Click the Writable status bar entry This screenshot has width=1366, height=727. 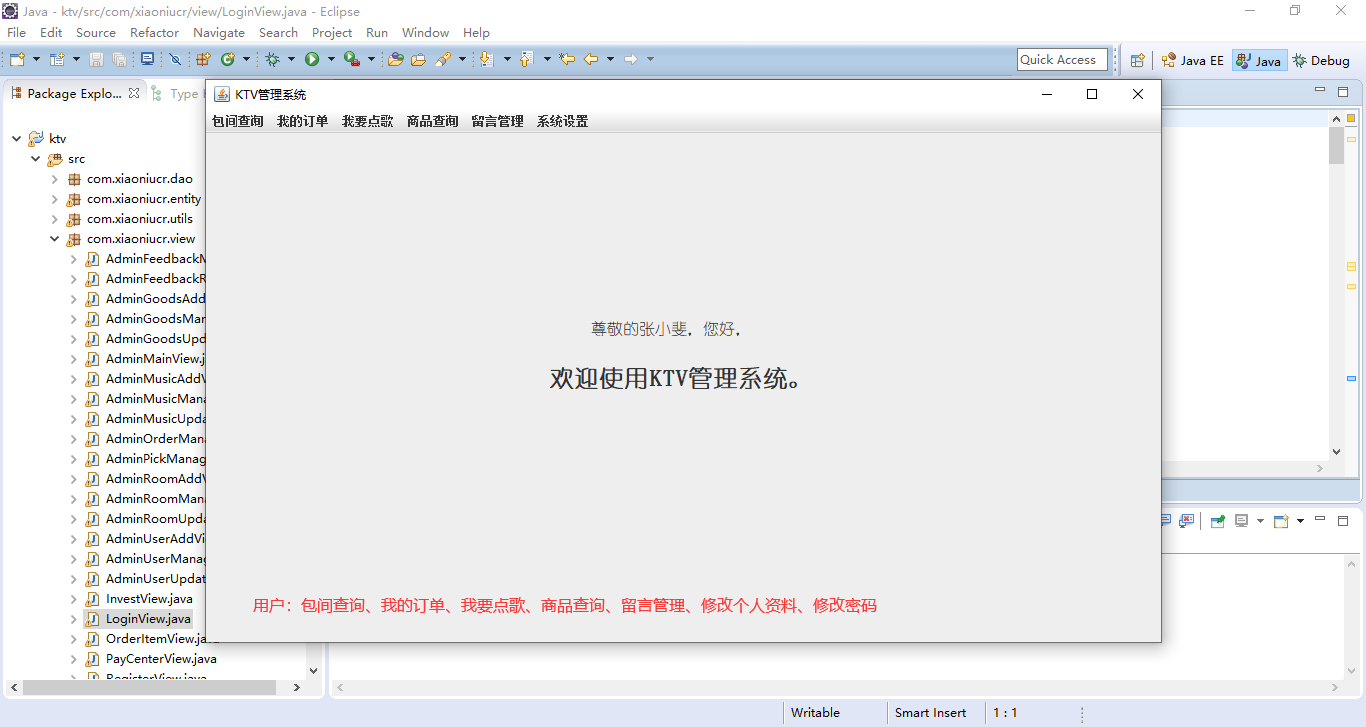(815, 713)
